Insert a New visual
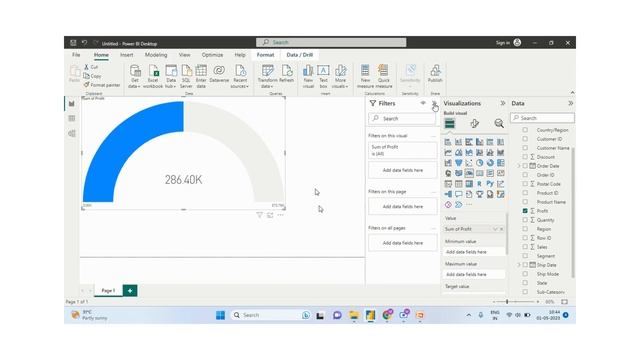The width and height of the screenshot is (640, 360). (308, 76)
